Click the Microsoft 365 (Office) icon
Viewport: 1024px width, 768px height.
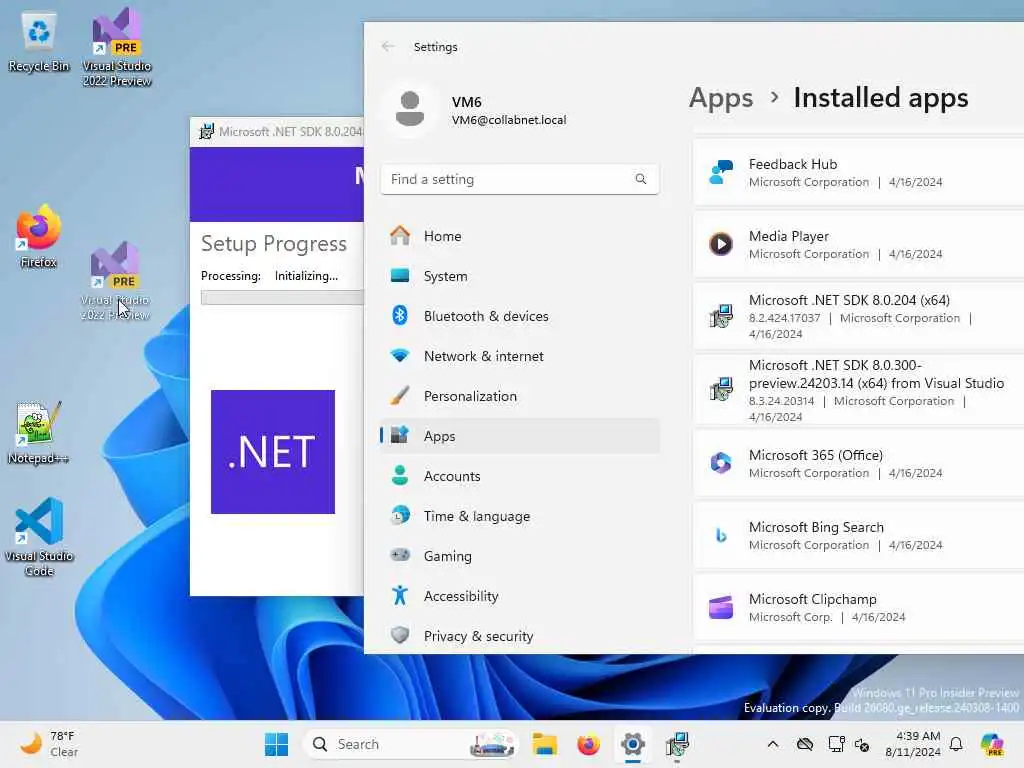coord(721,463)
